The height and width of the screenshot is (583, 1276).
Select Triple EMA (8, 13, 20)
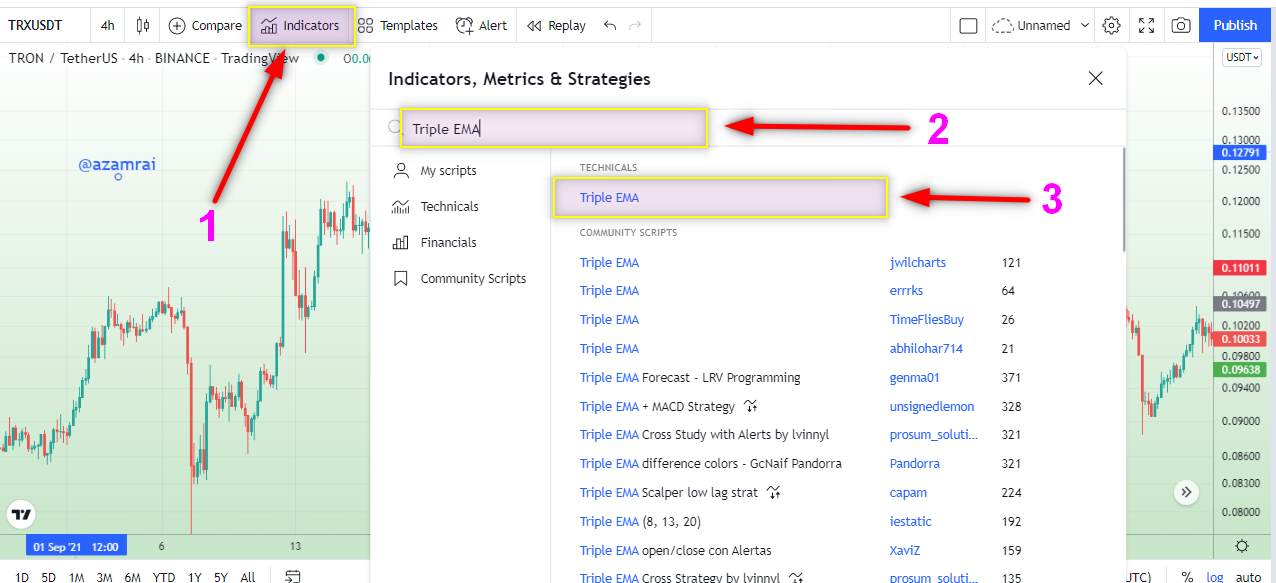[641, 522]
